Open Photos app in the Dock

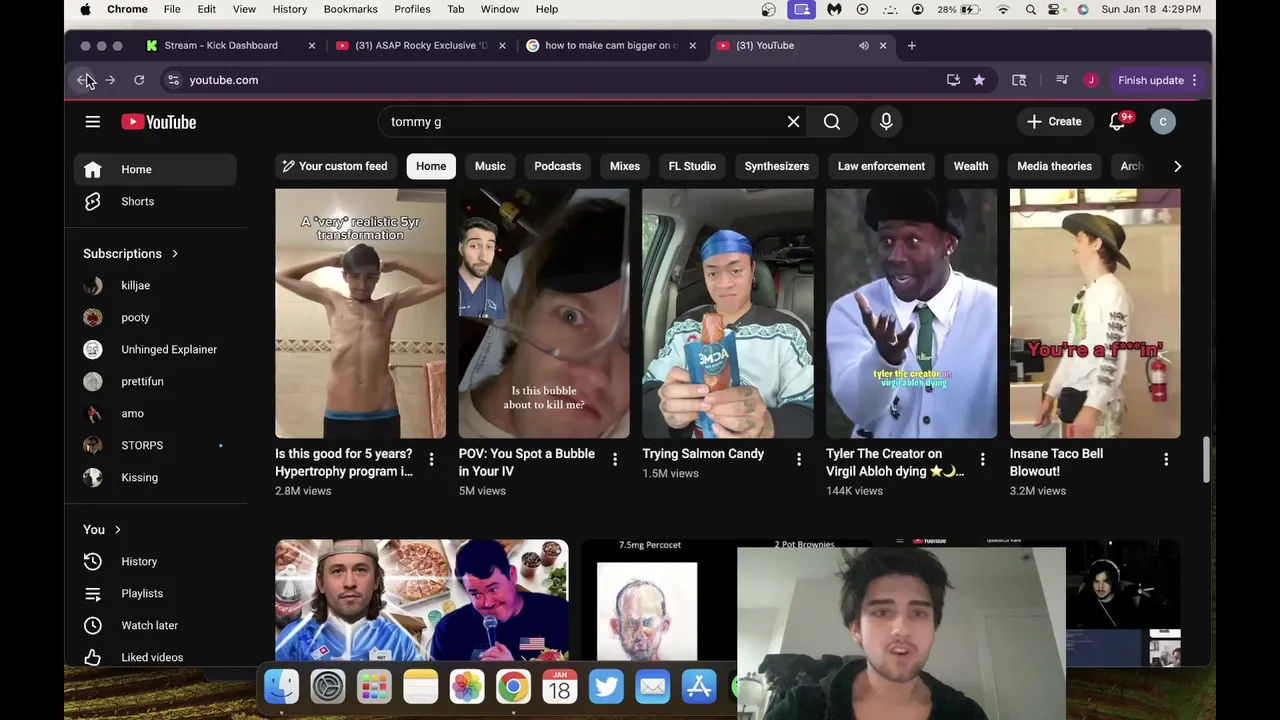point(466,687)
